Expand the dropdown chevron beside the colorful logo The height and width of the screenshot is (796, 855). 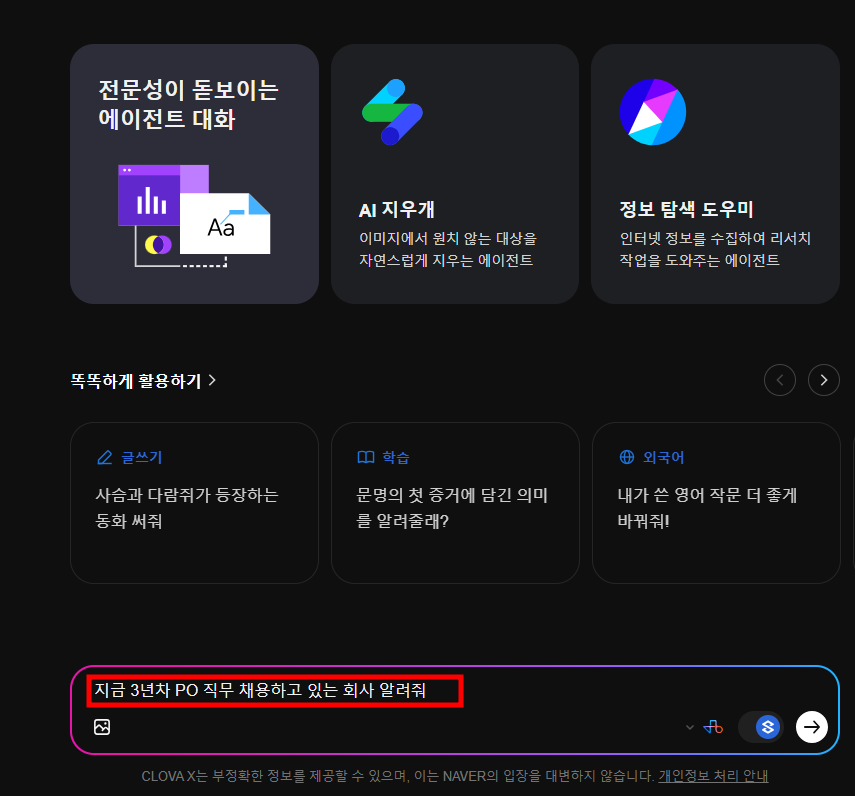(x=690, y=727)
